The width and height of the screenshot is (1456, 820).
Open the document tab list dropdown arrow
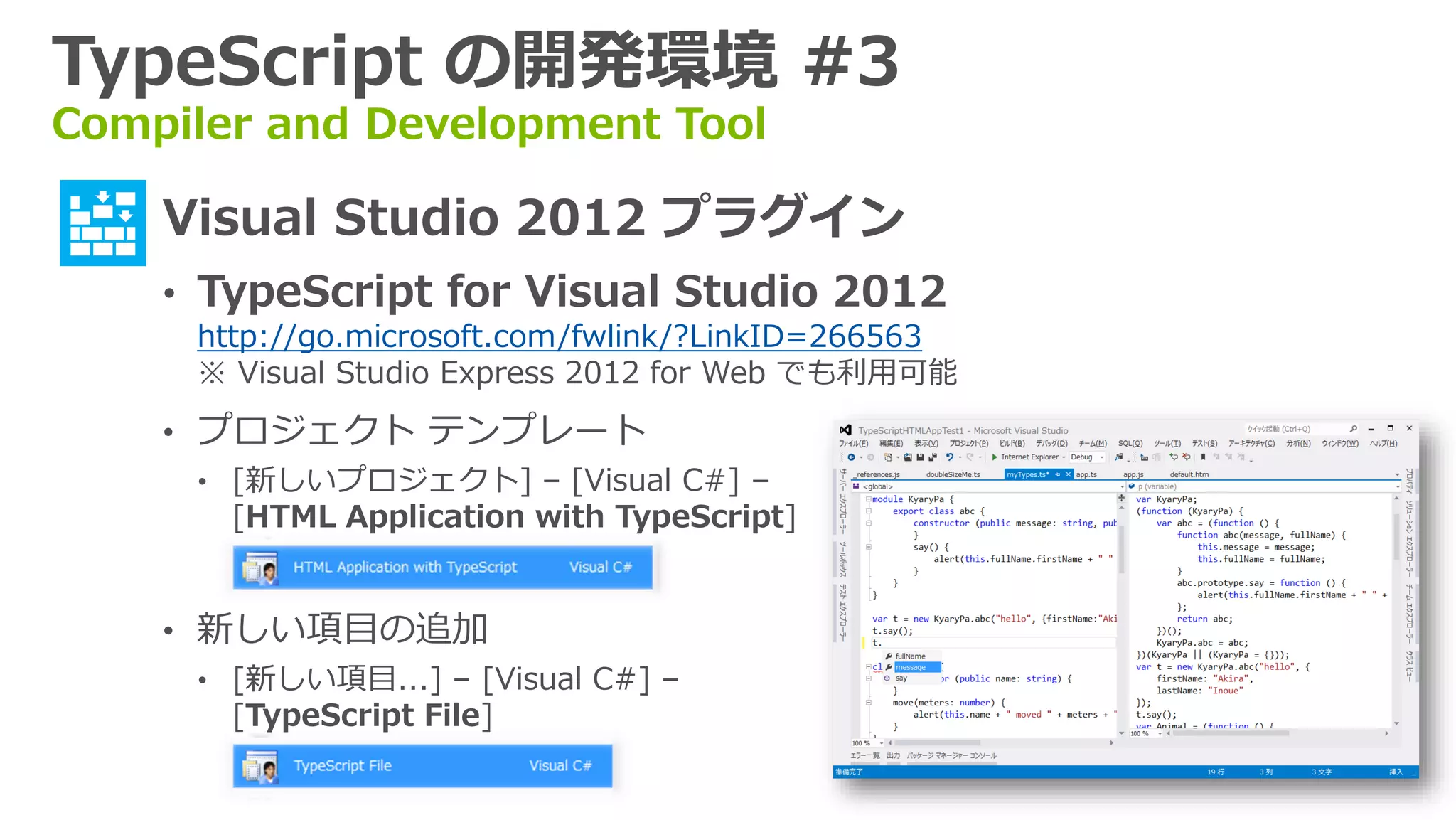1398,474
